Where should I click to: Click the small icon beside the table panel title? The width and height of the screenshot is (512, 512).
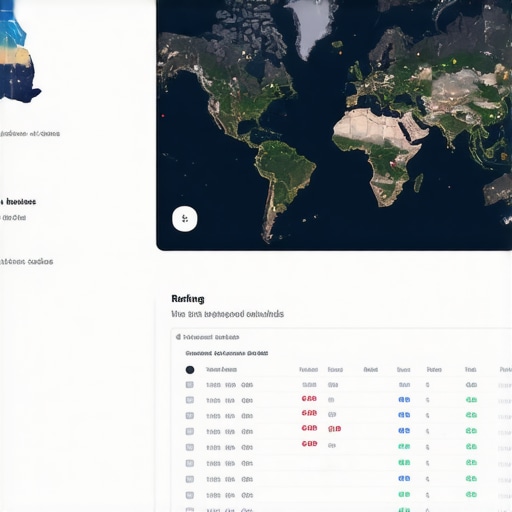[x=178, y=337]
